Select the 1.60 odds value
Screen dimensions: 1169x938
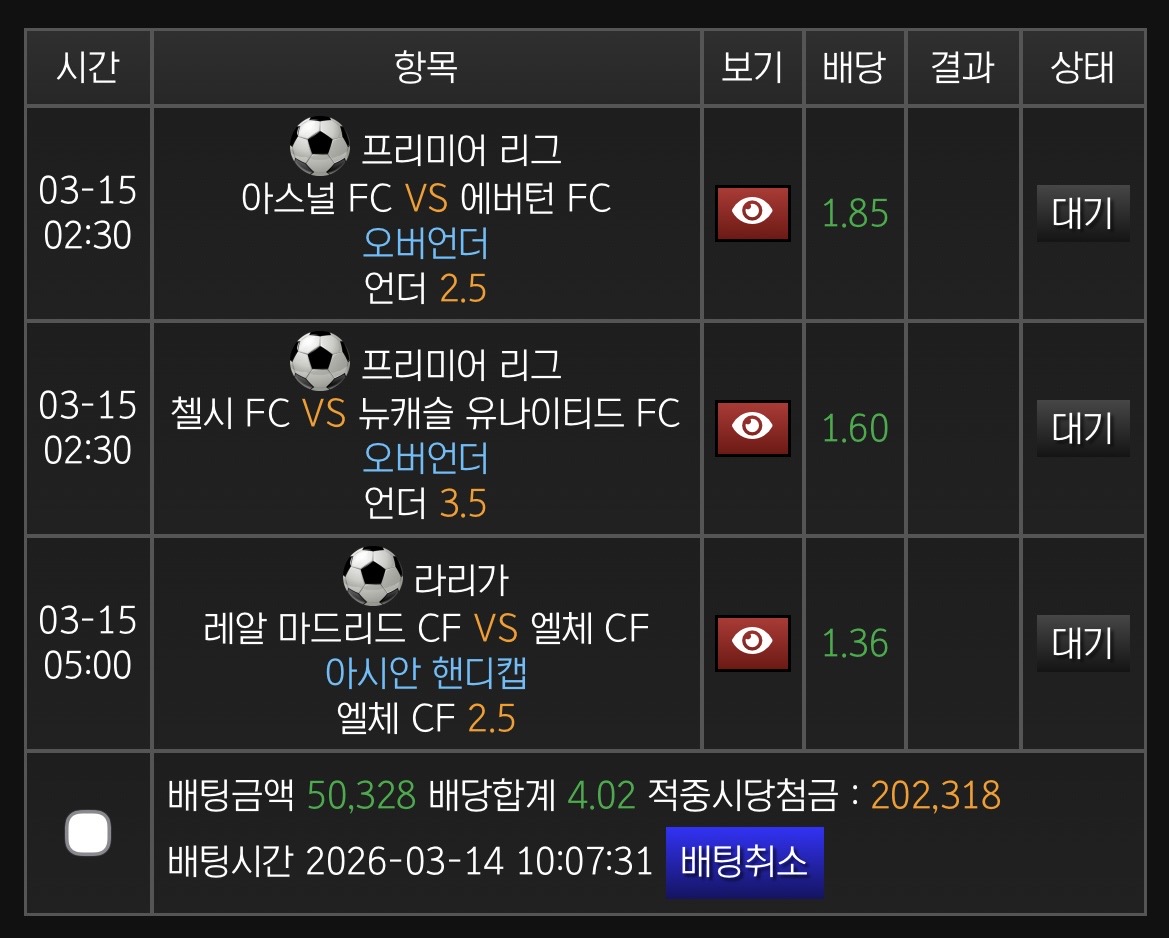[855, 429]
